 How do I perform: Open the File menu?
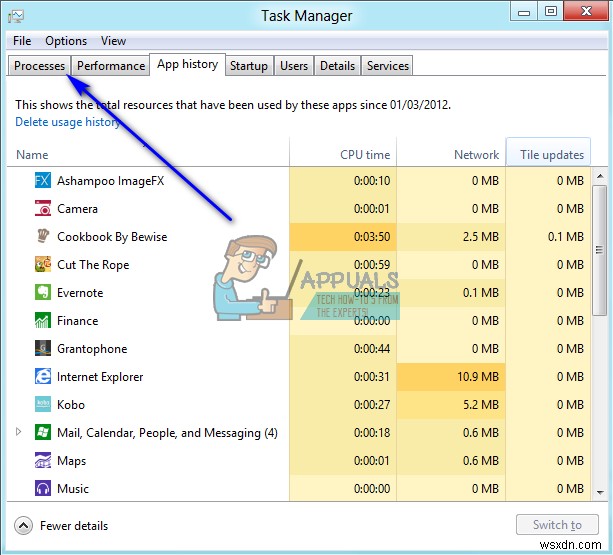(x=22, y=41)
